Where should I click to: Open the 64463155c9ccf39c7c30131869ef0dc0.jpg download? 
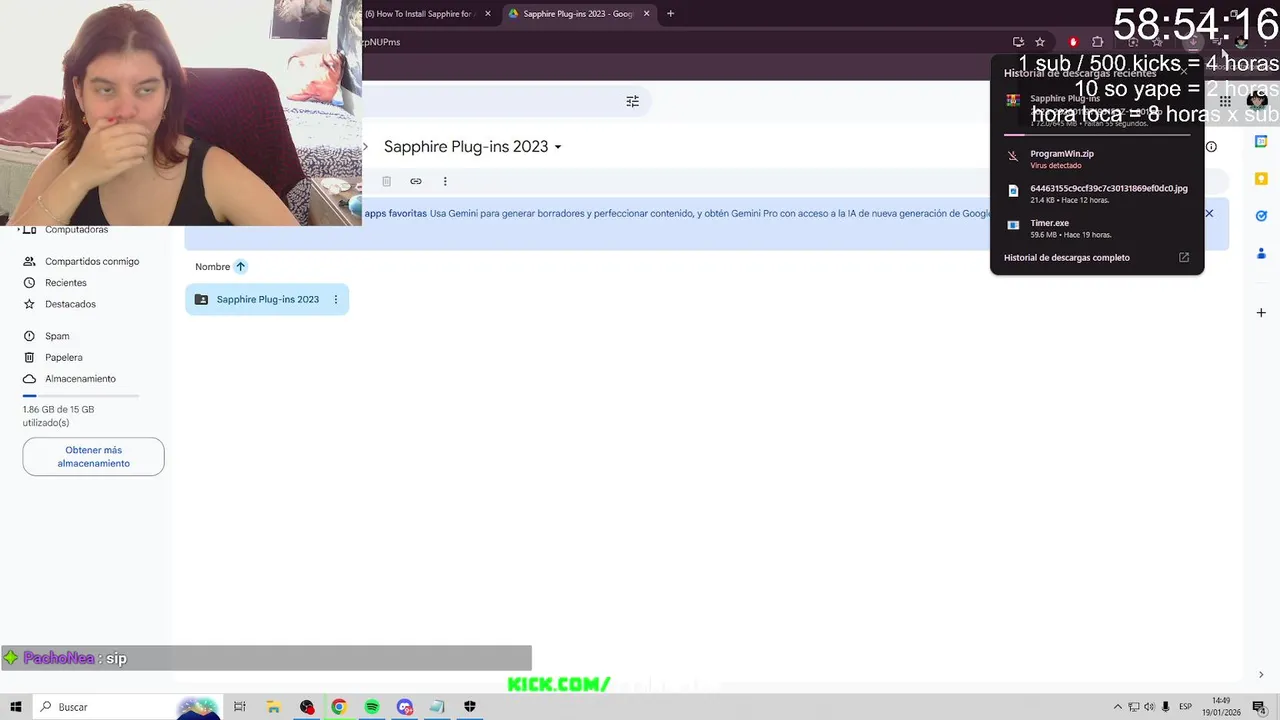tap(1097, 193)
